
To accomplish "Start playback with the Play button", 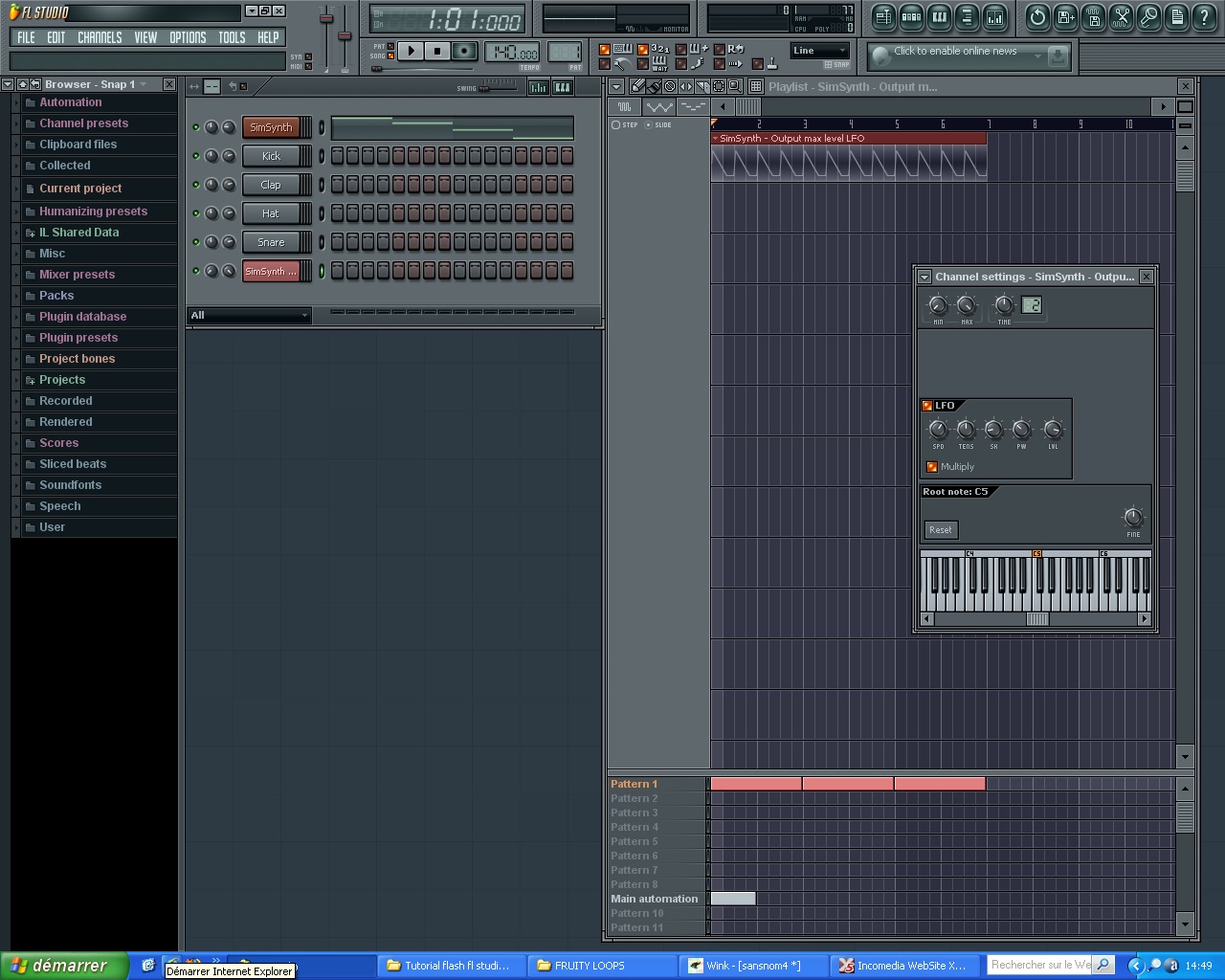I will click(411, 51).
